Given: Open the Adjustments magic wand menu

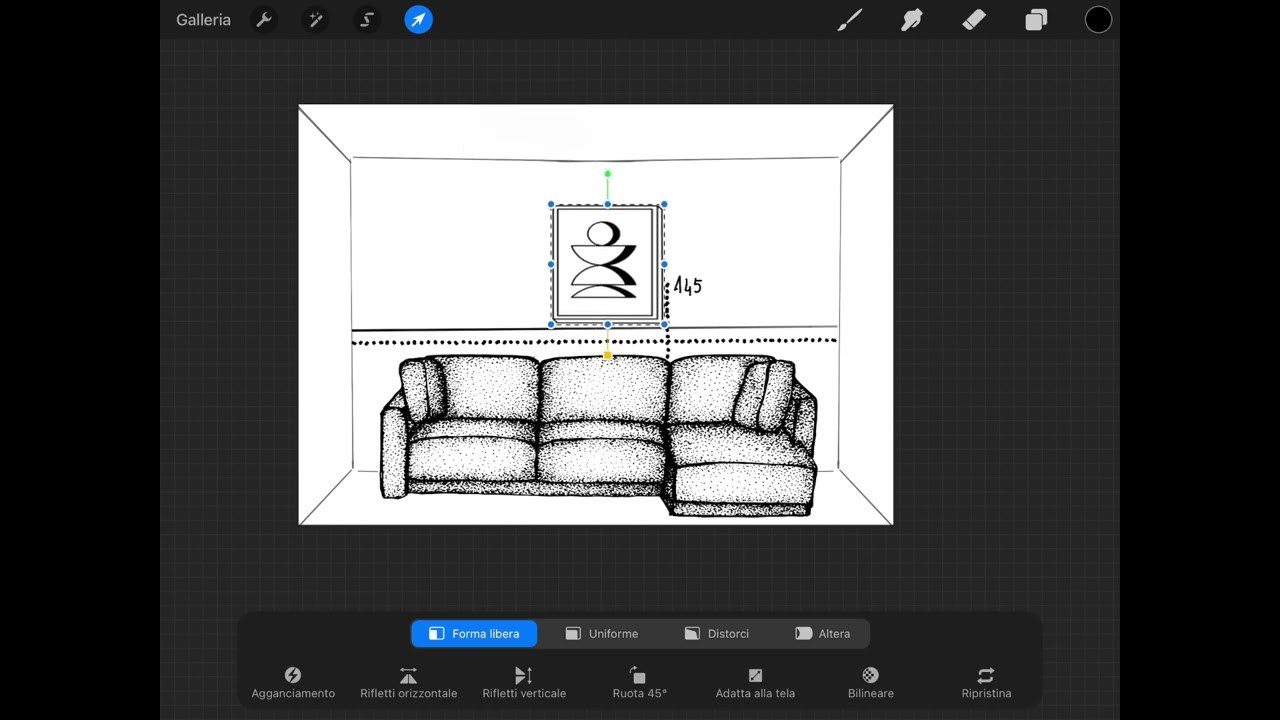Looking at the screenshot, I should click(316, 20).
